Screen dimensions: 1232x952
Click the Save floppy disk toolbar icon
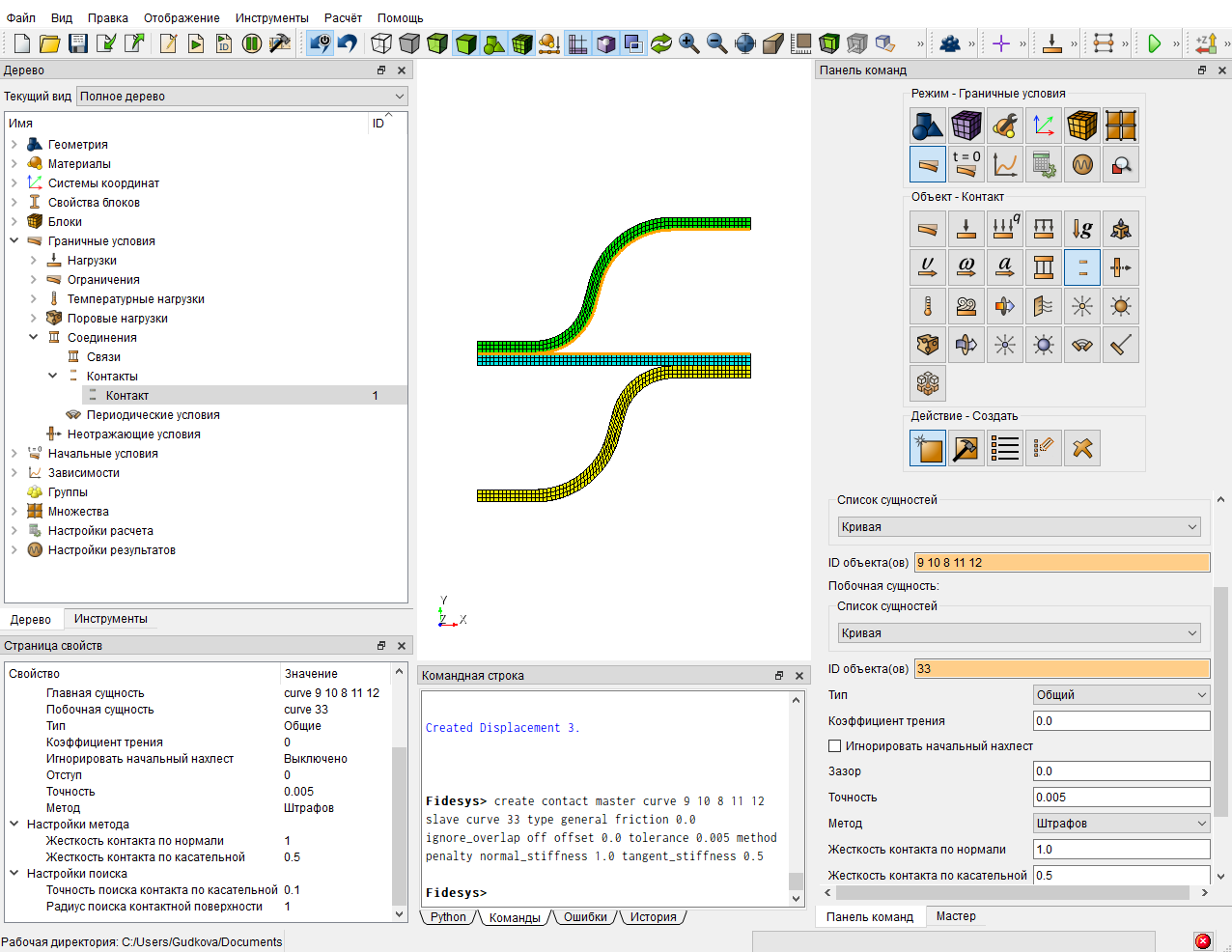pos(78,43)
